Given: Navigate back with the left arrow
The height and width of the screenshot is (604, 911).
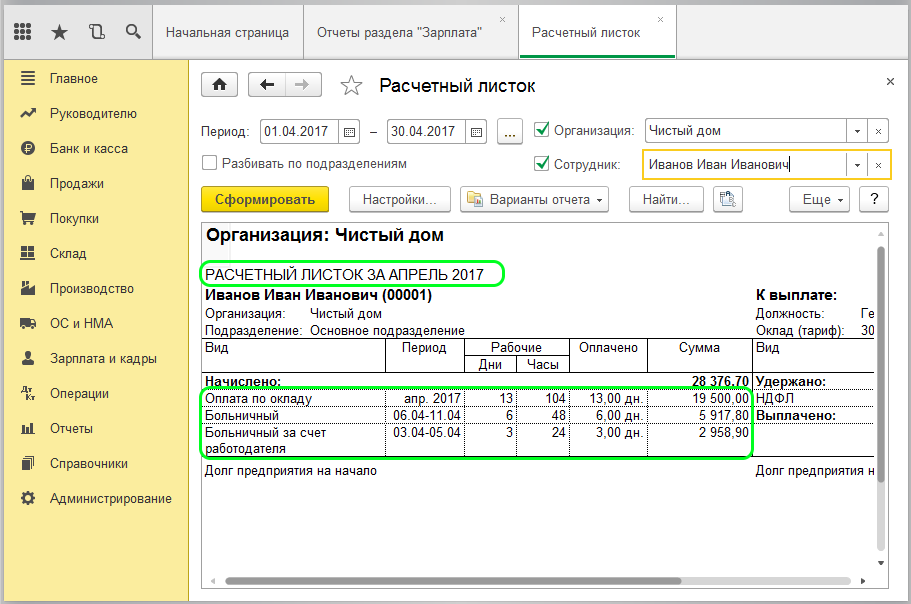Looking at the screenshot, I should pyautogui.click(x=267, y=86).
